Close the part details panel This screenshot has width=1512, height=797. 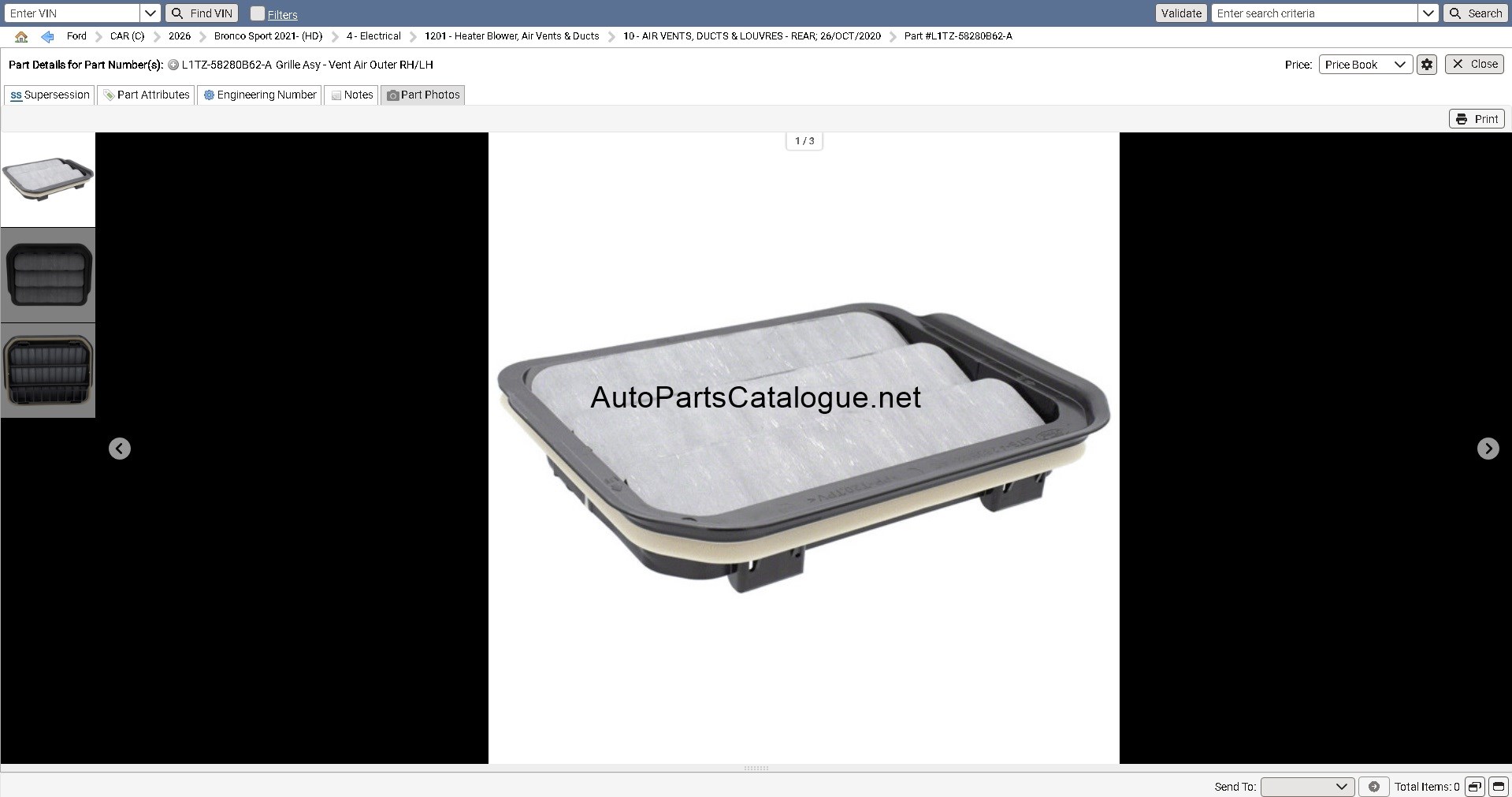(x=1474, y=65)
